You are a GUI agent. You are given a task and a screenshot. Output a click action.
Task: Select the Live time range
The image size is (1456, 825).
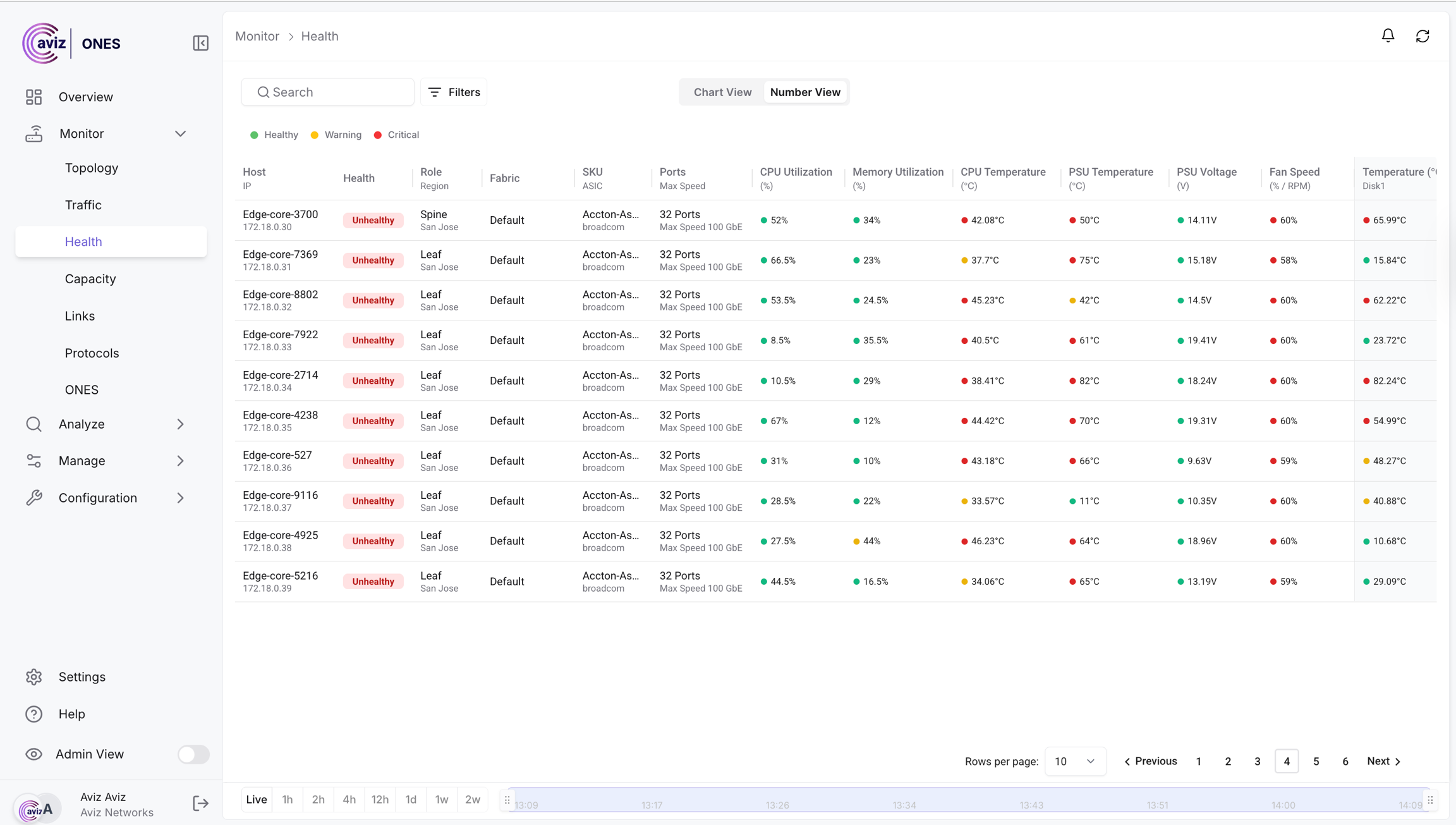click(x=256, y=800)
